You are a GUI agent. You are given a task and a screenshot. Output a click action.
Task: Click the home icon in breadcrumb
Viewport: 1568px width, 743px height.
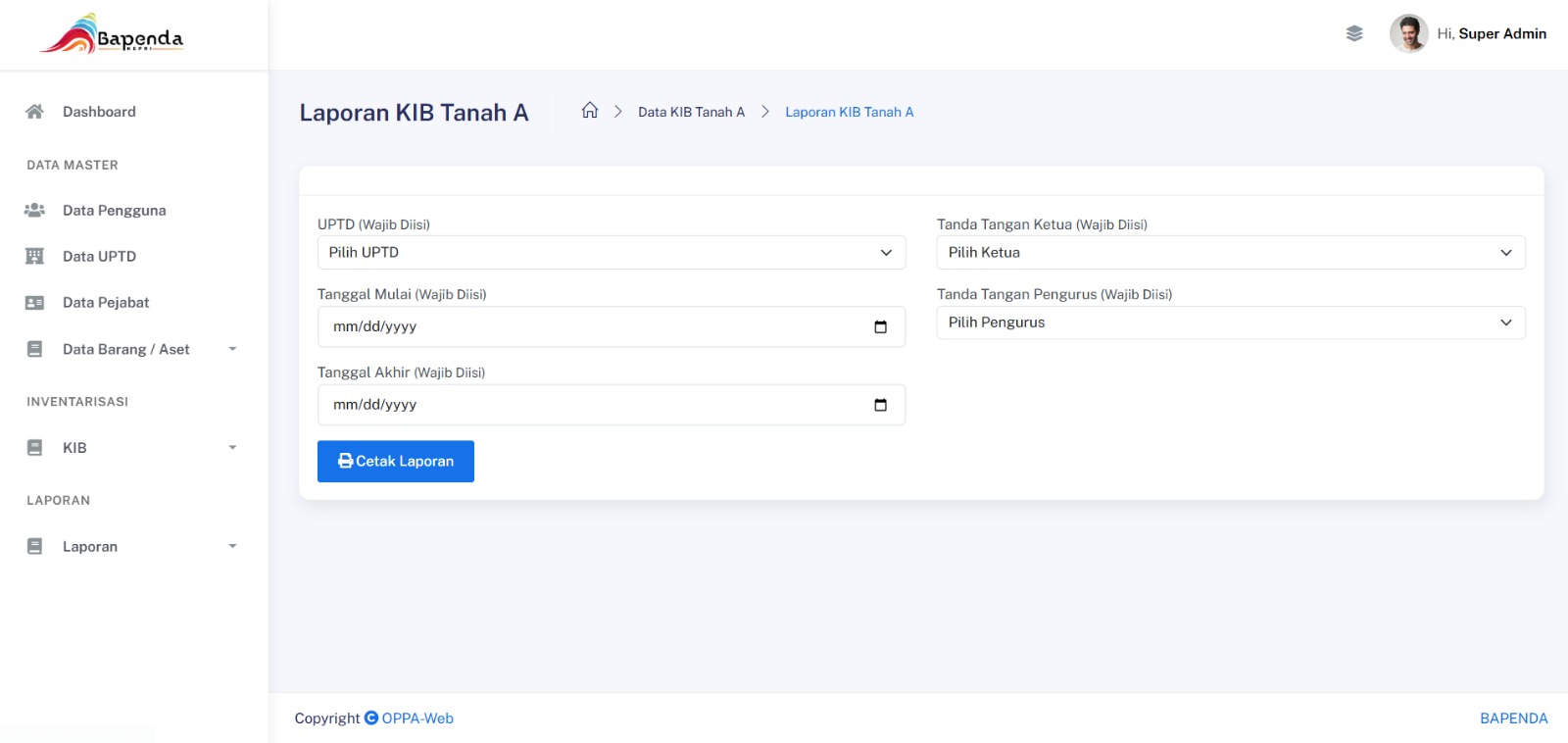point(590,111)
